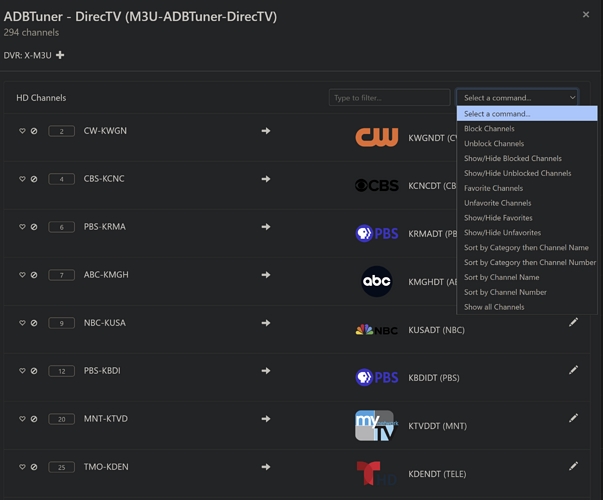The height and width of the screenshot is (500, 603).
Task: Click the edit pencil for KBDIDT (PBS)
Action: (x=573, y=370)
